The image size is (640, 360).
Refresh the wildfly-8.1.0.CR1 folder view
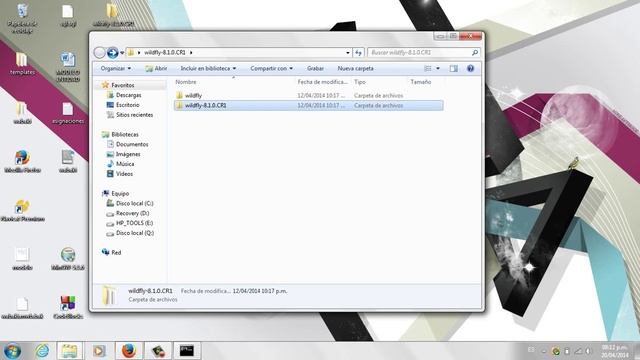(x=358, y=53)
